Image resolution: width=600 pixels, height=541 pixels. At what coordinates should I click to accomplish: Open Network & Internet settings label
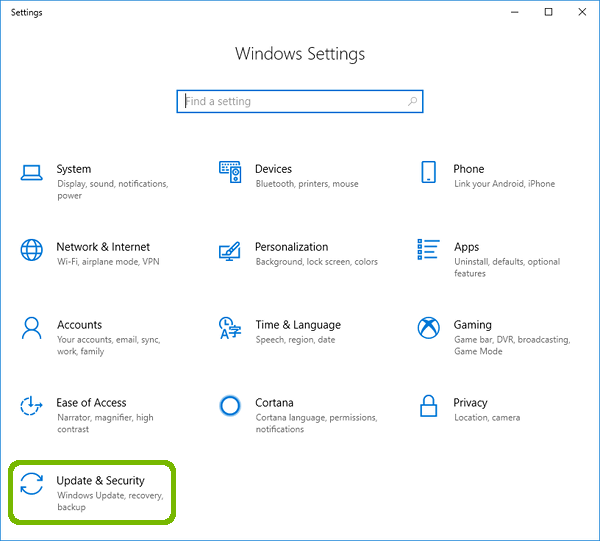click(x=103, y=247)
